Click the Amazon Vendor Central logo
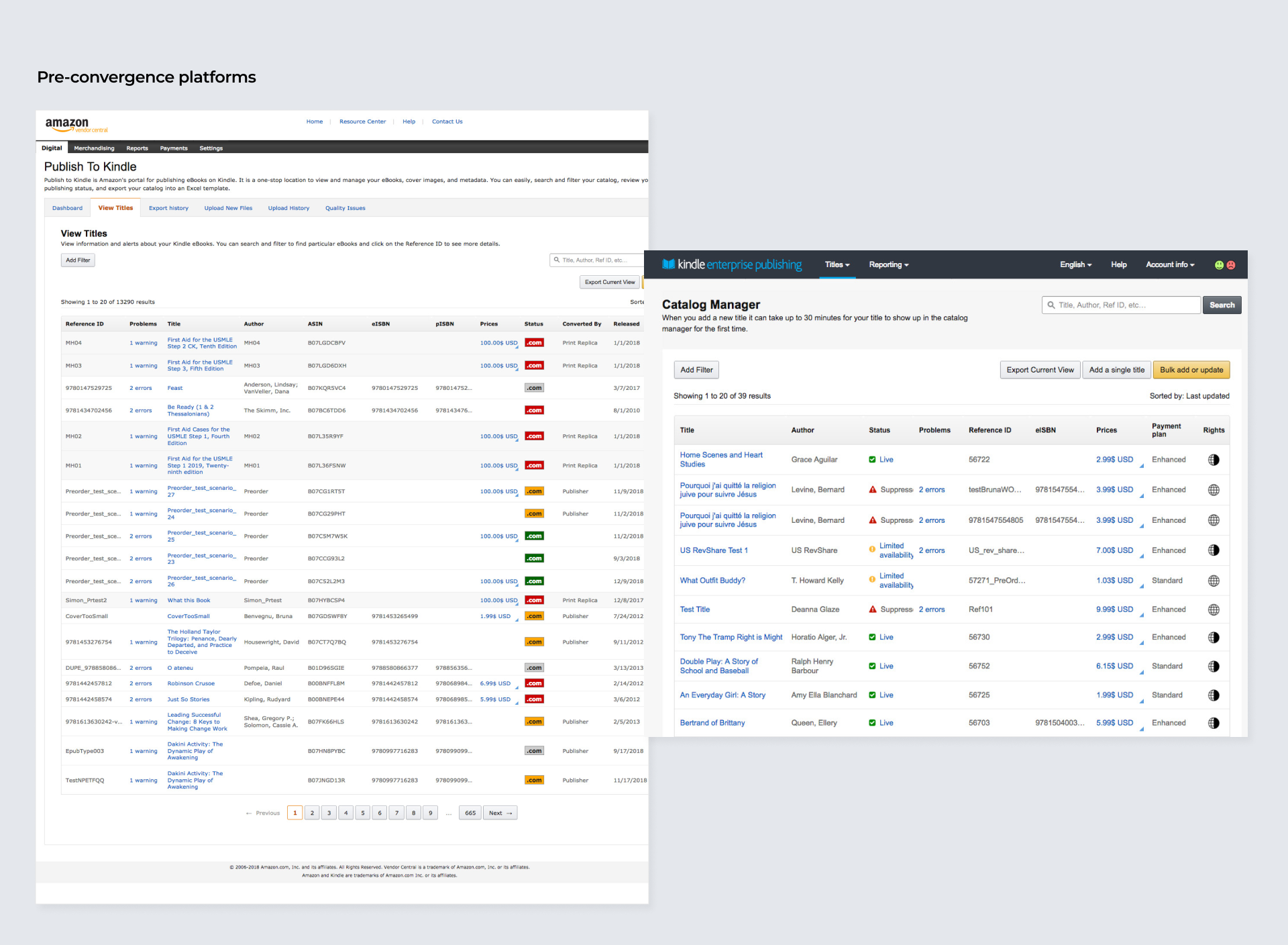1288x945 pixels. pos(76,125)
